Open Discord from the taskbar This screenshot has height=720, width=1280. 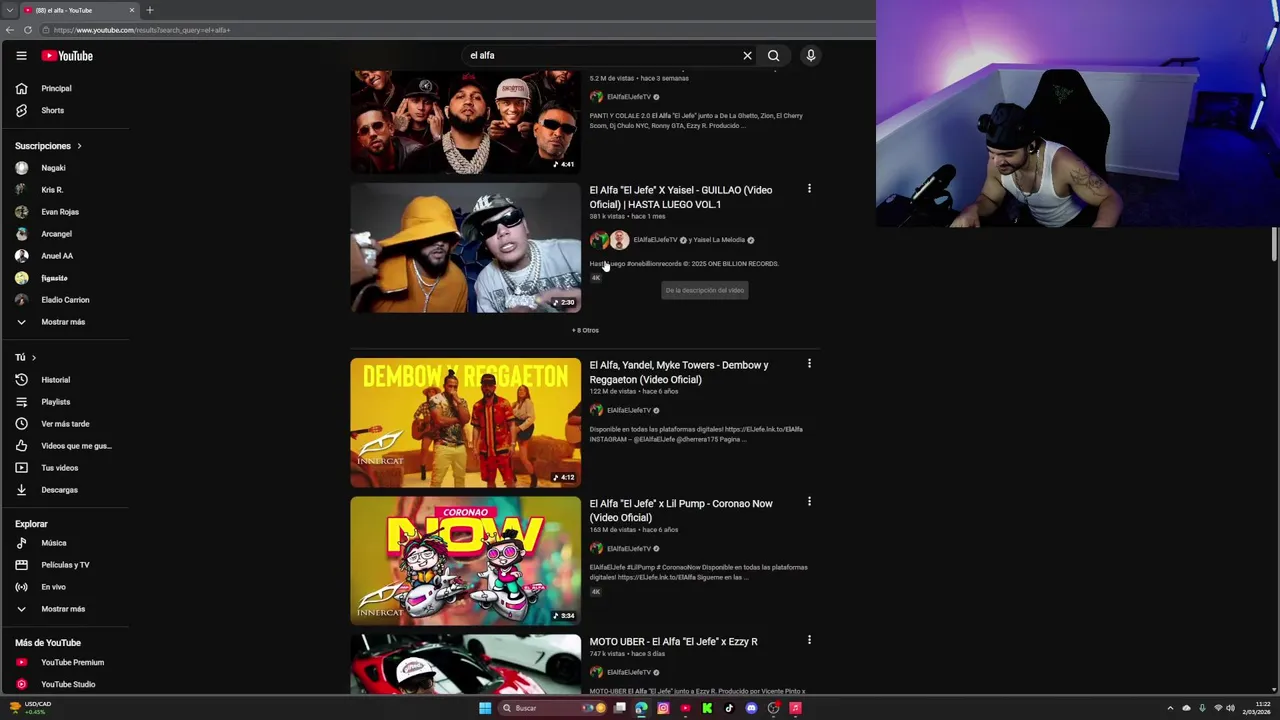[x=751, y=708]
